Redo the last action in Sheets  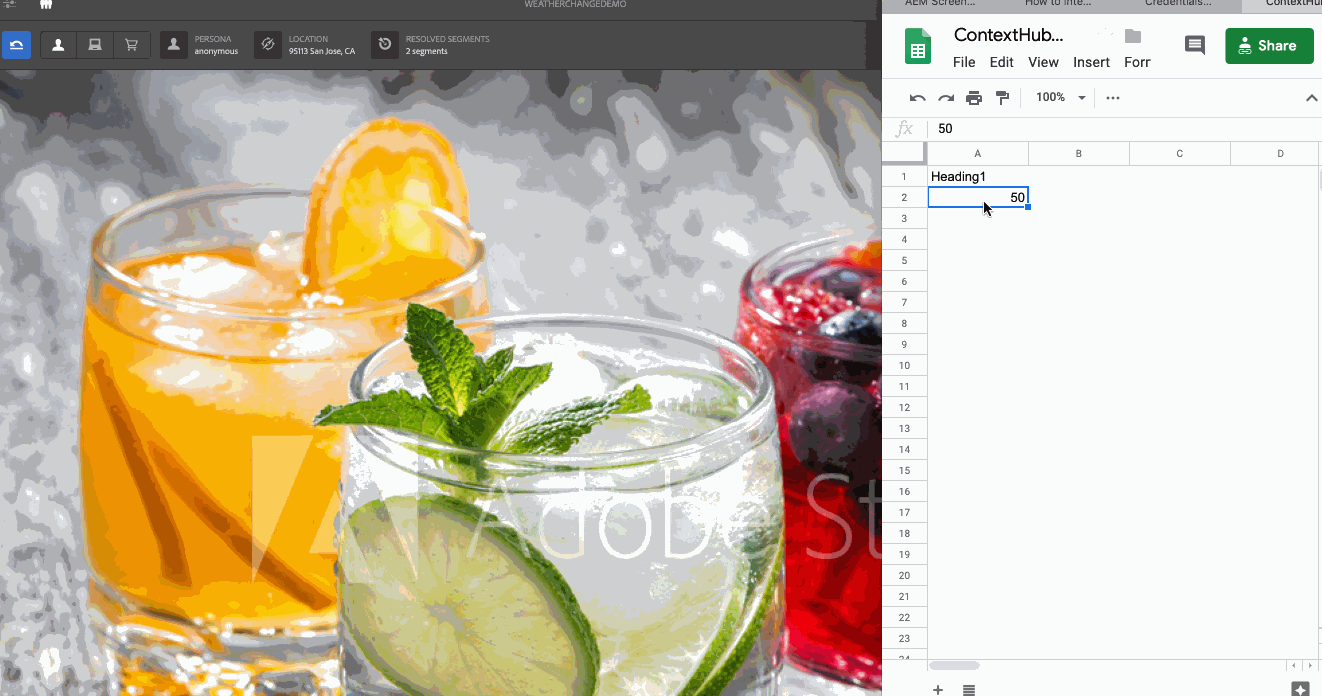pos(945,98)
